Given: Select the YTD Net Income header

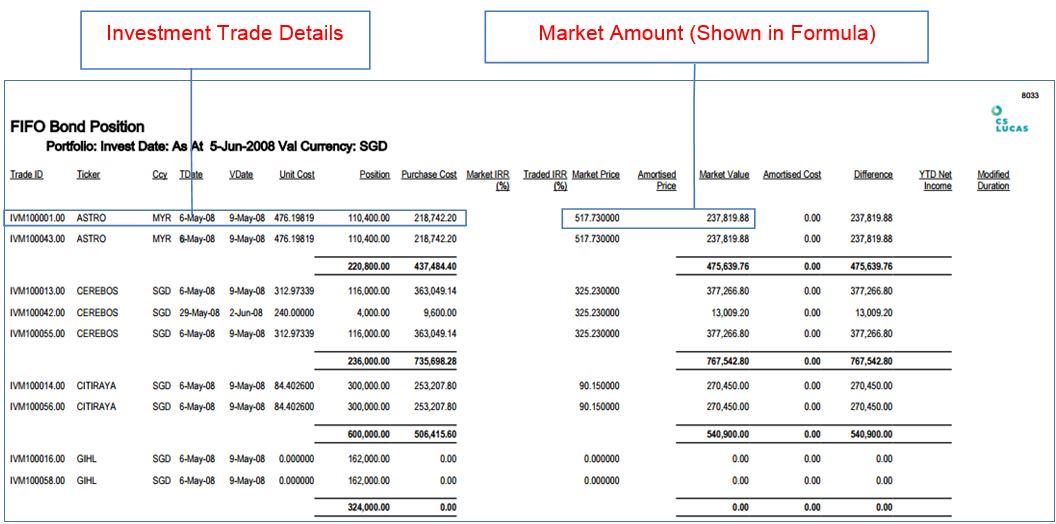Looking at the screenshot, I should click(x=936, y=180).
